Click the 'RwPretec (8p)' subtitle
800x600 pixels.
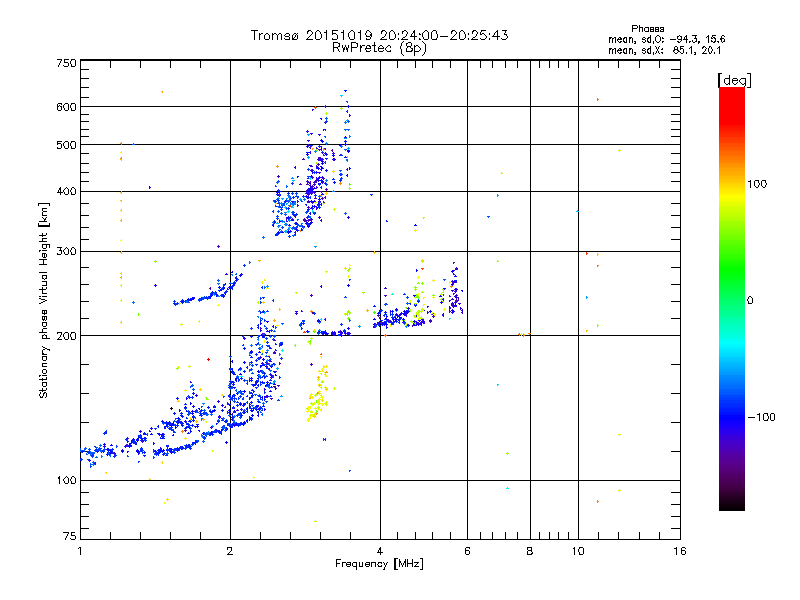tap(379, 48)
